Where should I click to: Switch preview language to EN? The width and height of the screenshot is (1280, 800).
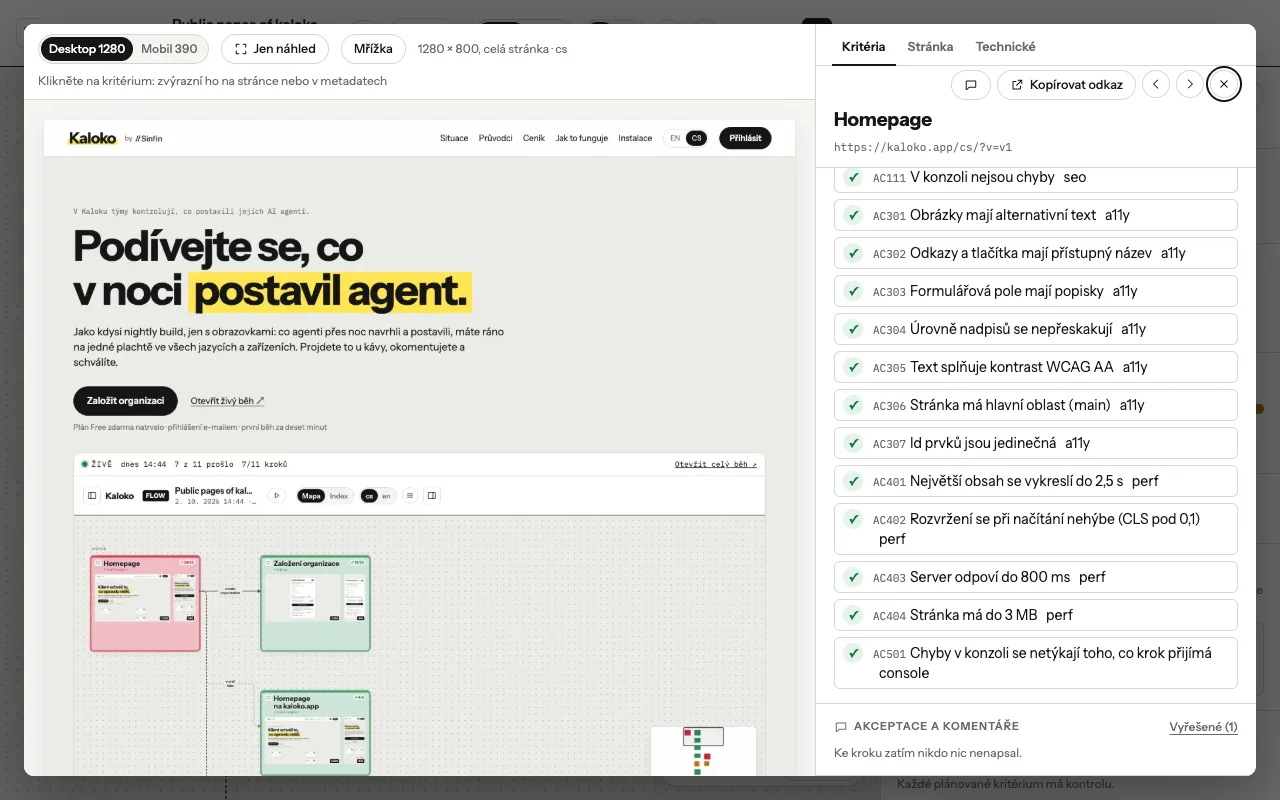[x=675, y=138]
